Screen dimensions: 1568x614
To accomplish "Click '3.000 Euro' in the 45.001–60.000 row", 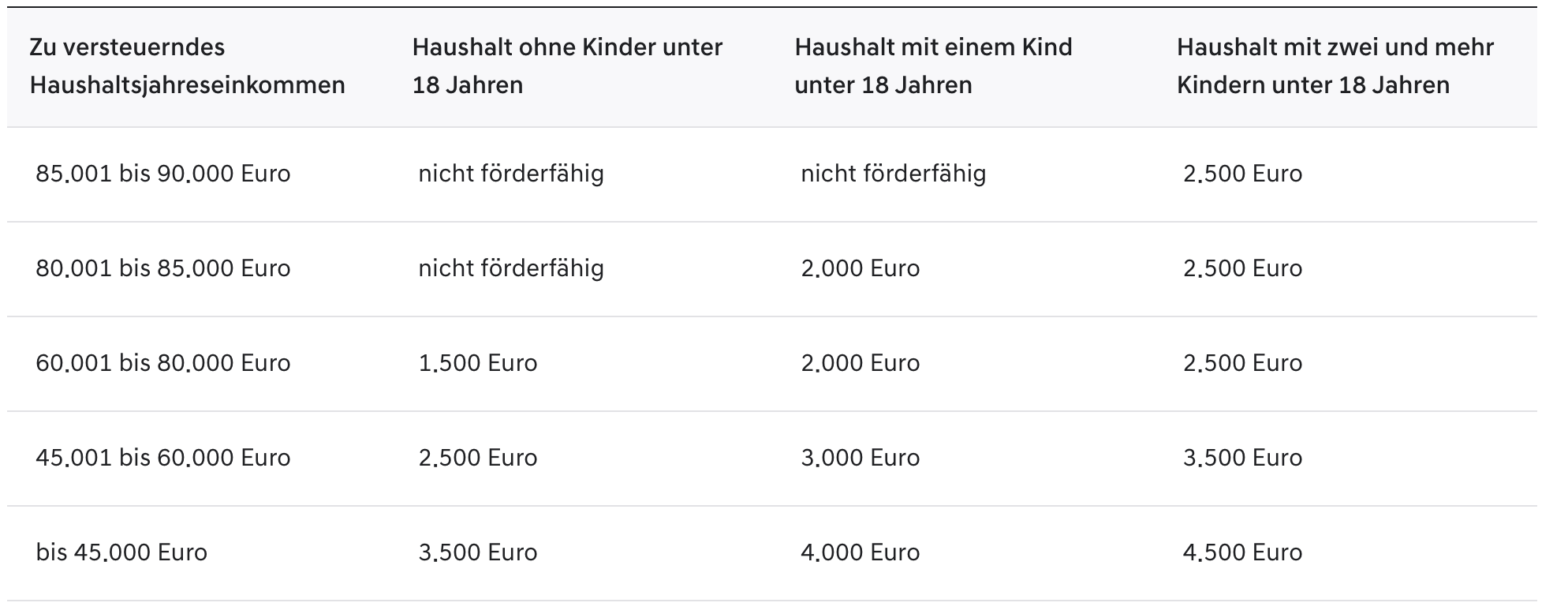I will pos(861,458).
